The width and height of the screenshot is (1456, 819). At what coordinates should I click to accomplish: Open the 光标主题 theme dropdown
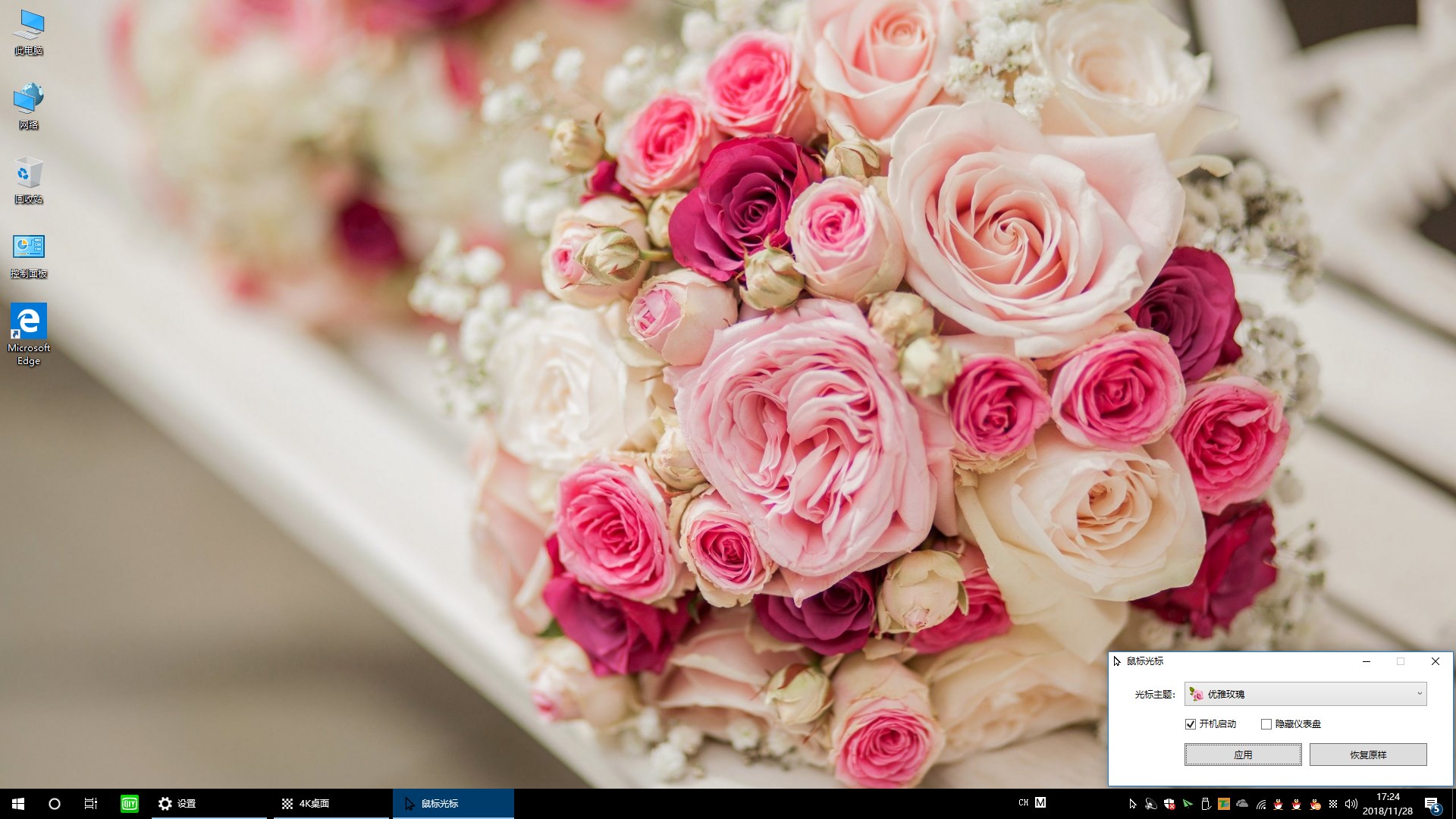click(x=1305, y=694)
